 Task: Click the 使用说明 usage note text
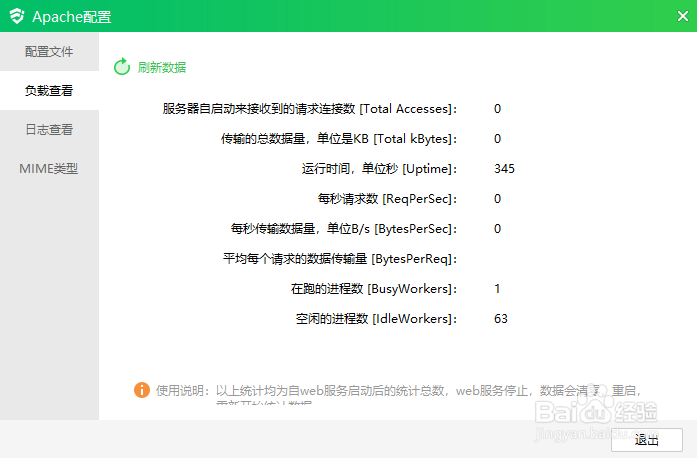(x=398, y=393)
